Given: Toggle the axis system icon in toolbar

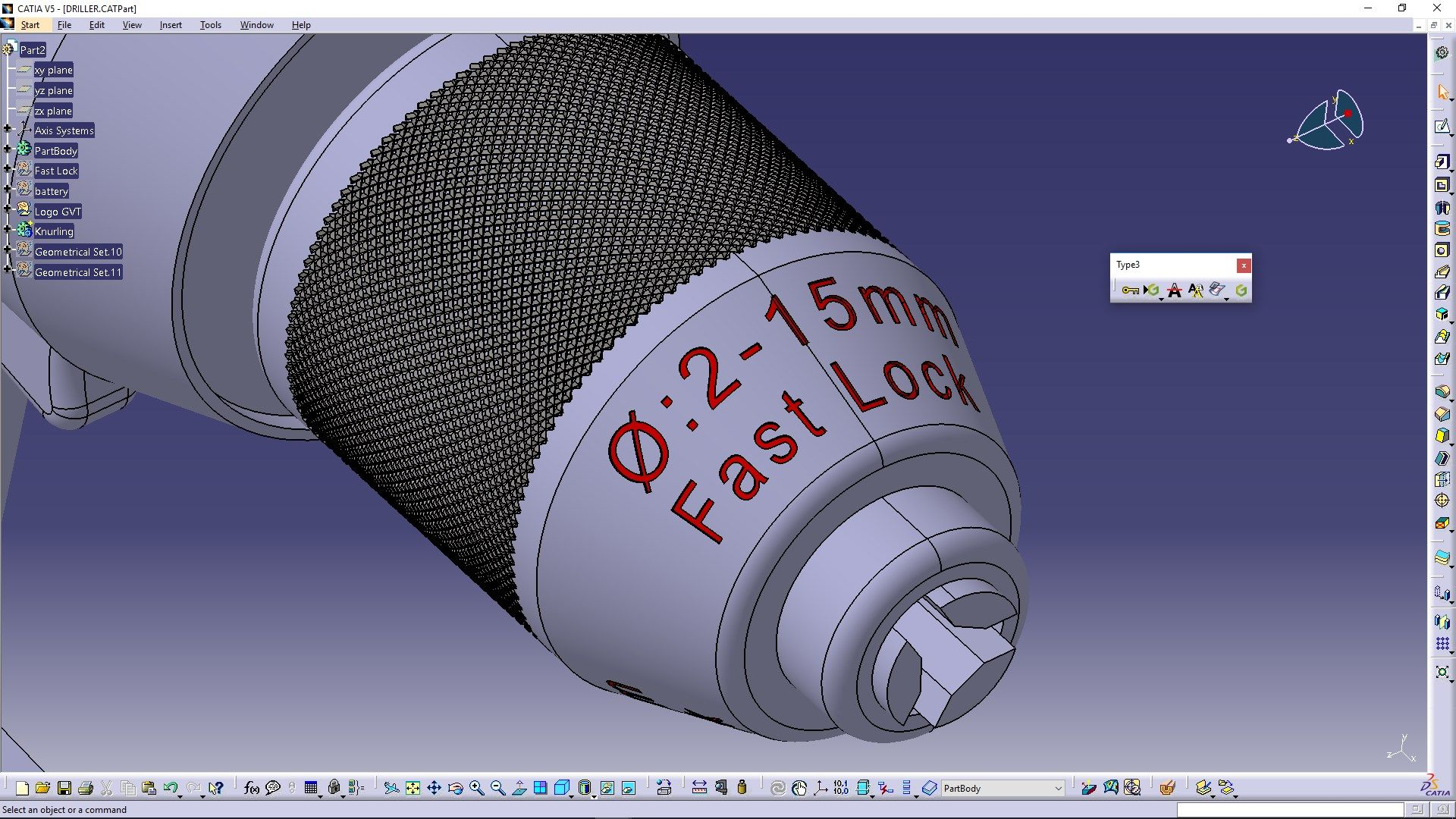Looking at the screenshot, I should tap(821, 789).
